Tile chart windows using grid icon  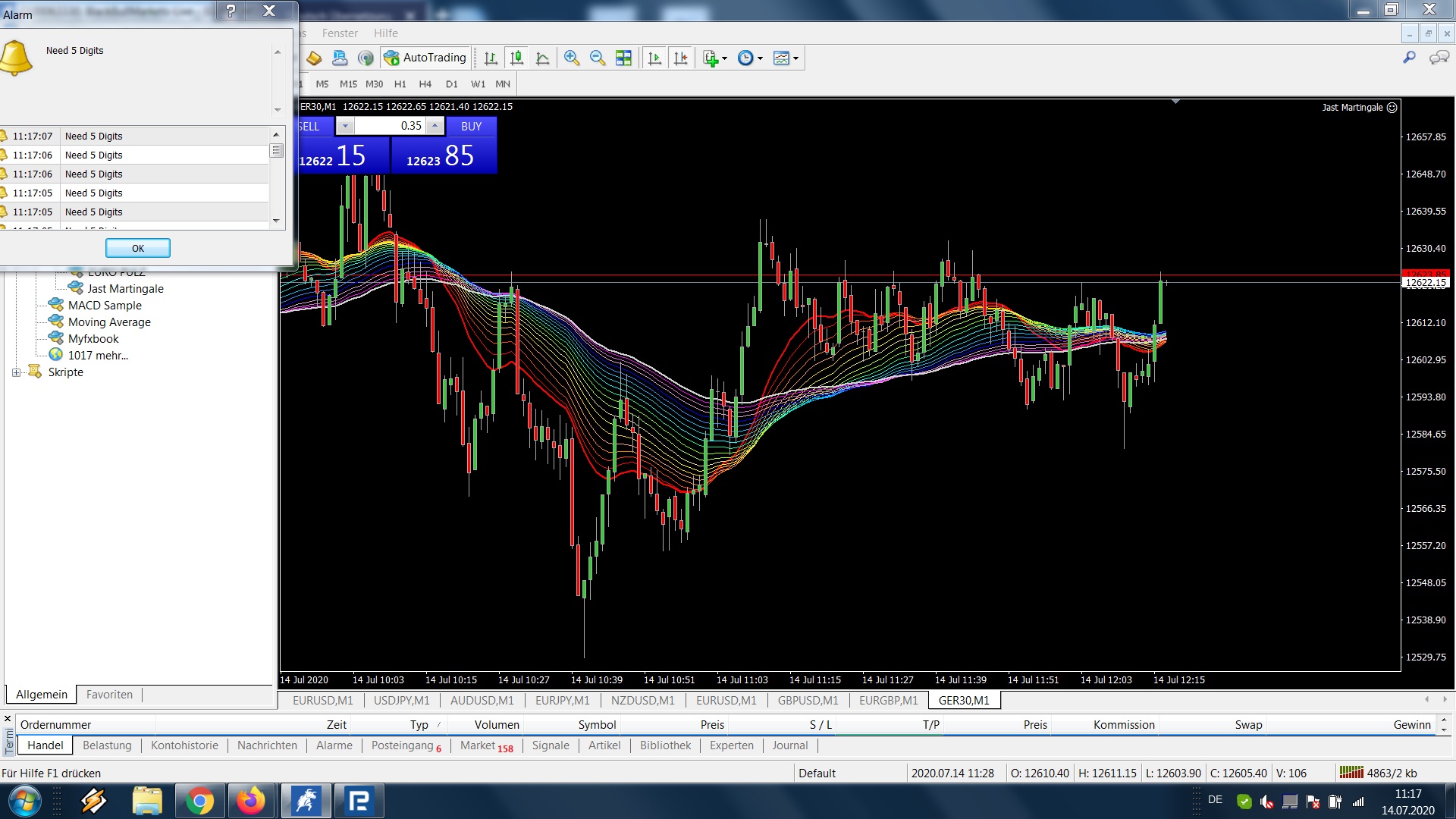(623, 58)
